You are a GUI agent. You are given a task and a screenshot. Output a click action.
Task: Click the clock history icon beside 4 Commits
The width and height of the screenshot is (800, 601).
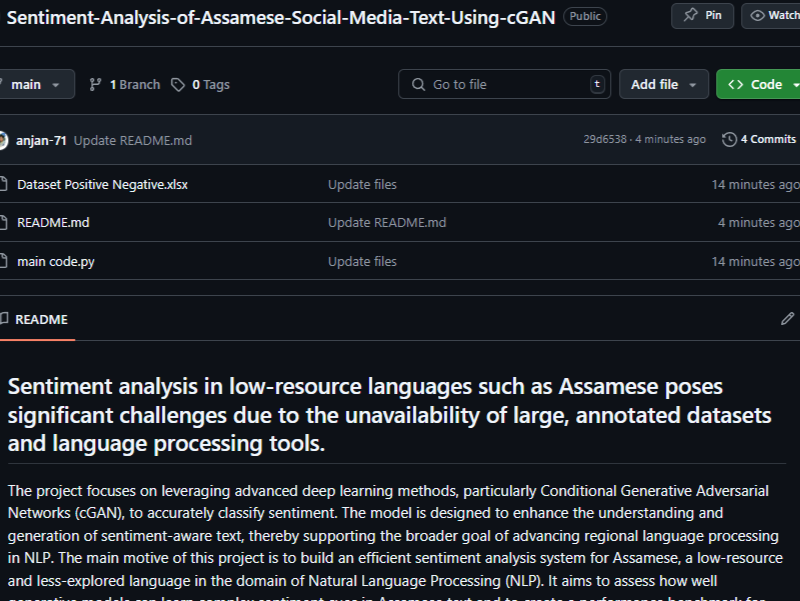pos(729,139)
